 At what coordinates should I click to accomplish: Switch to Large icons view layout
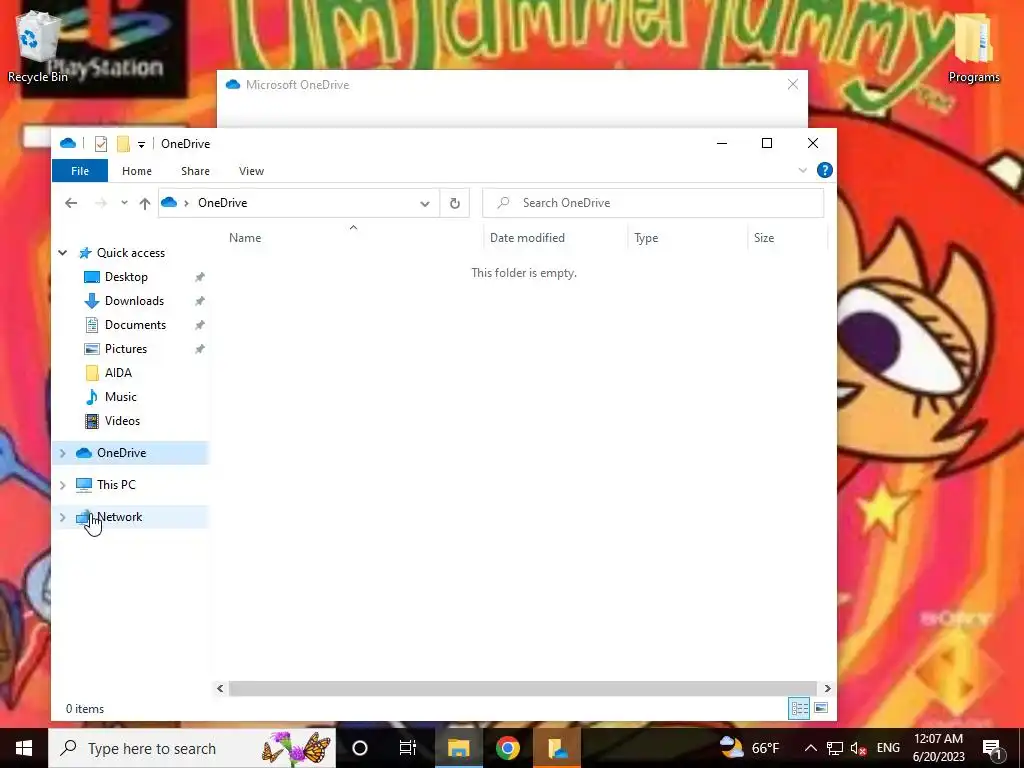(822, 709)
